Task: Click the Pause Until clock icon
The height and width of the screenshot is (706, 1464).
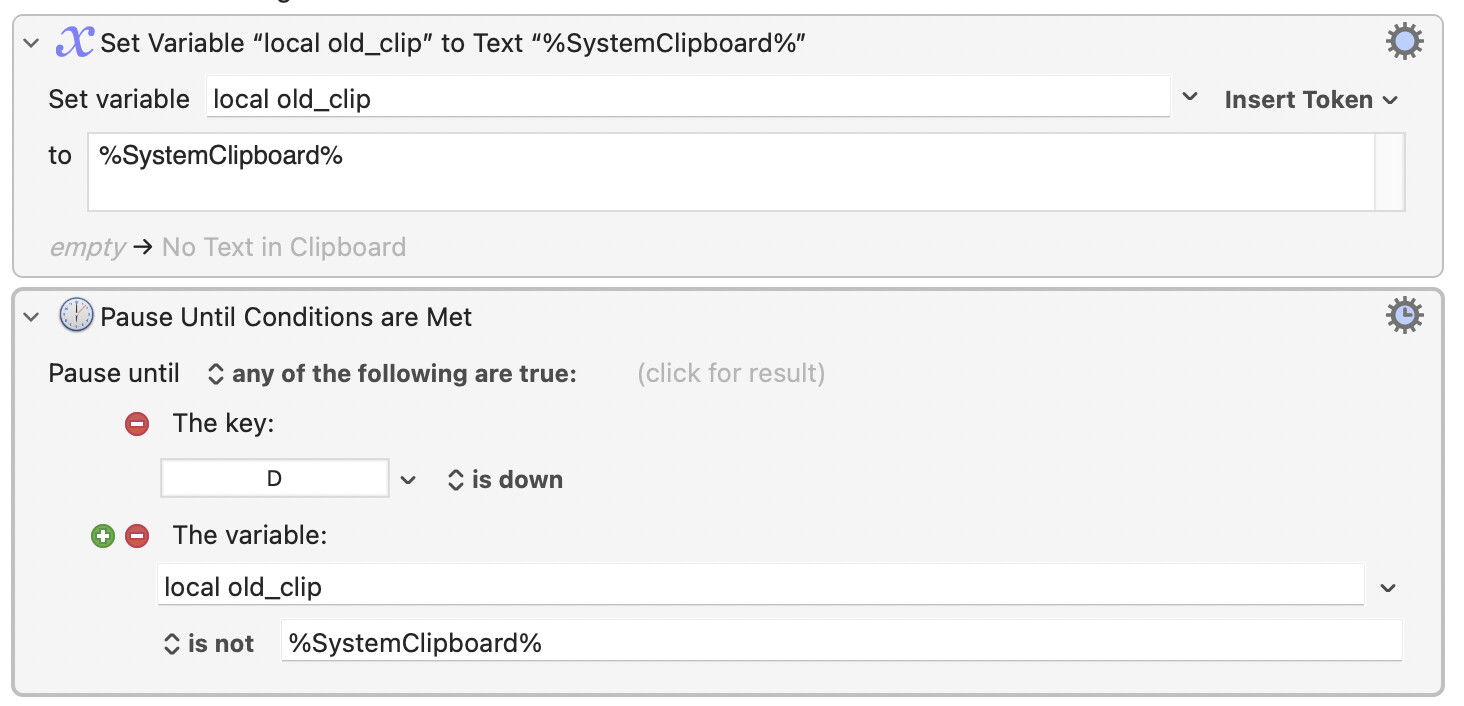Action: pyautogui.click(x=76, y=316)
